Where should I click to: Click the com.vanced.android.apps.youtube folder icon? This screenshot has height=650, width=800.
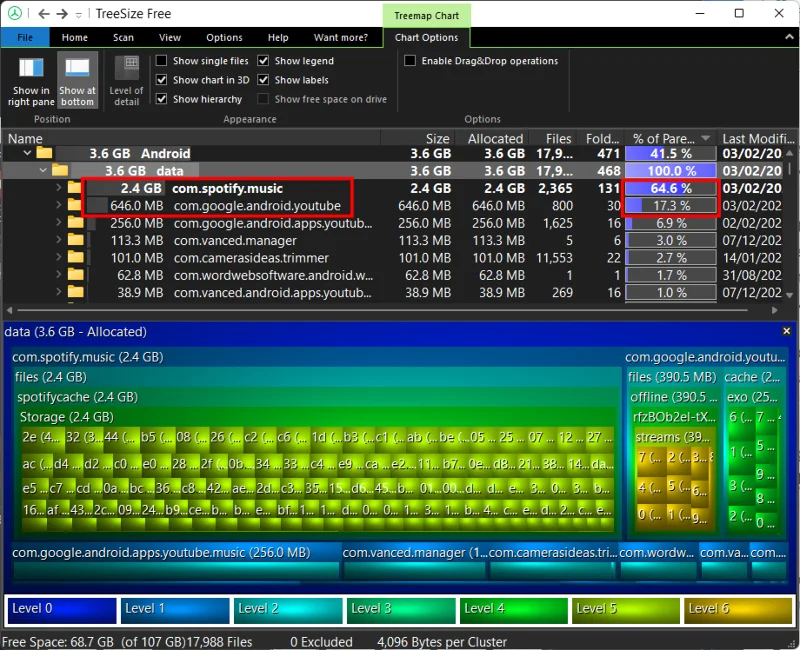coord(76,292)
